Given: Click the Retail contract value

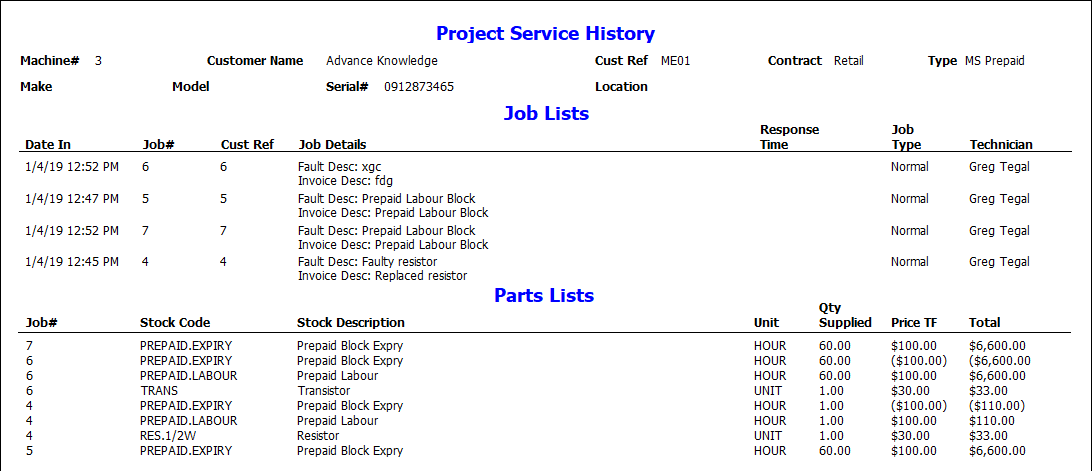Looking at the screenshot, I should pyautogui.click(x=849, y=61).
